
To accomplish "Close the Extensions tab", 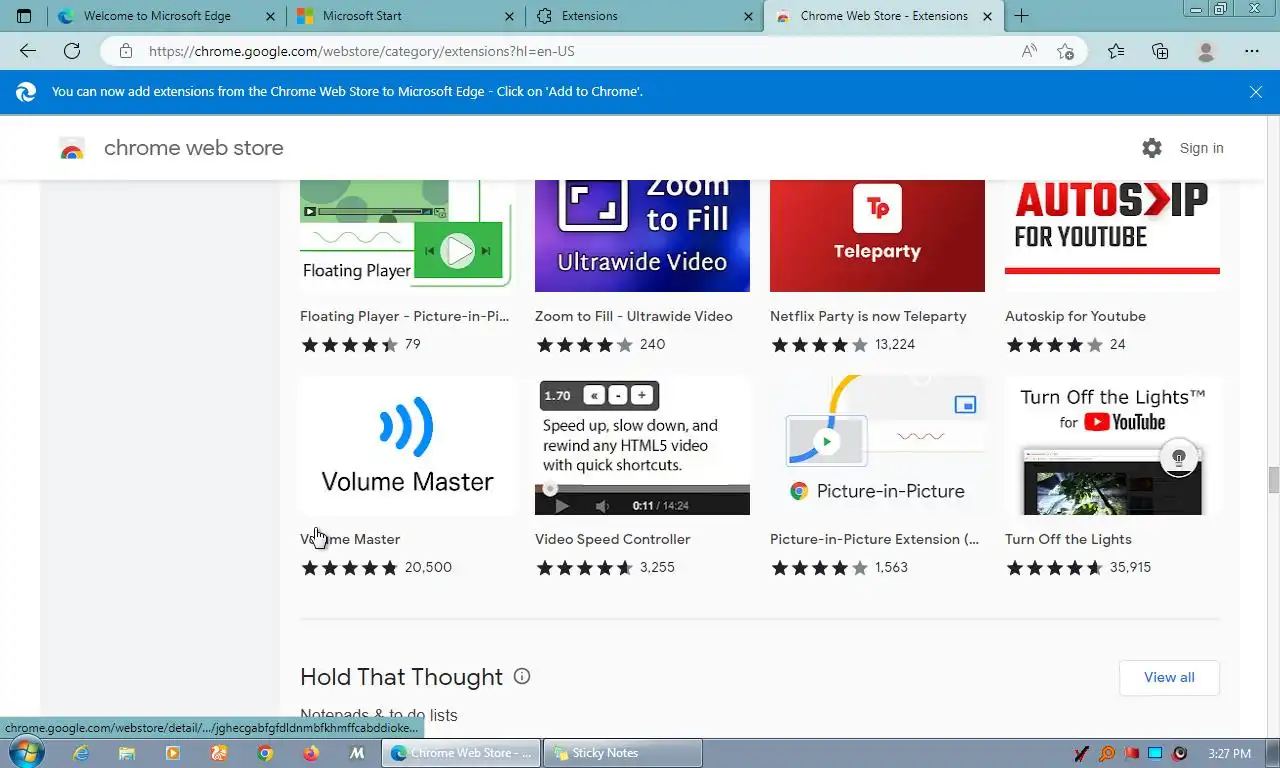I will click(x=749, y=16).
